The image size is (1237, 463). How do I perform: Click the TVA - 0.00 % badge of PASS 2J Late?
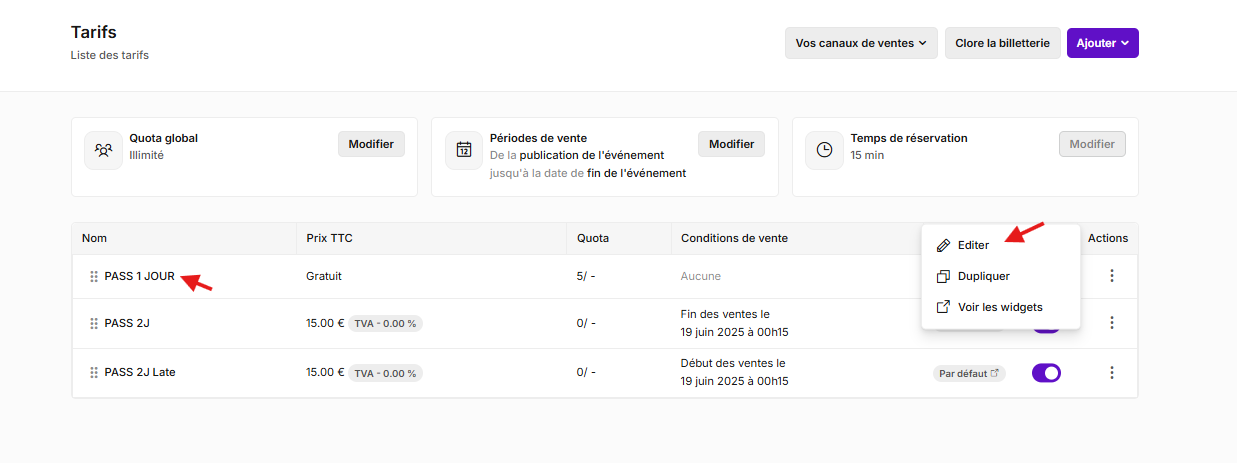click(x=385, y=373)
